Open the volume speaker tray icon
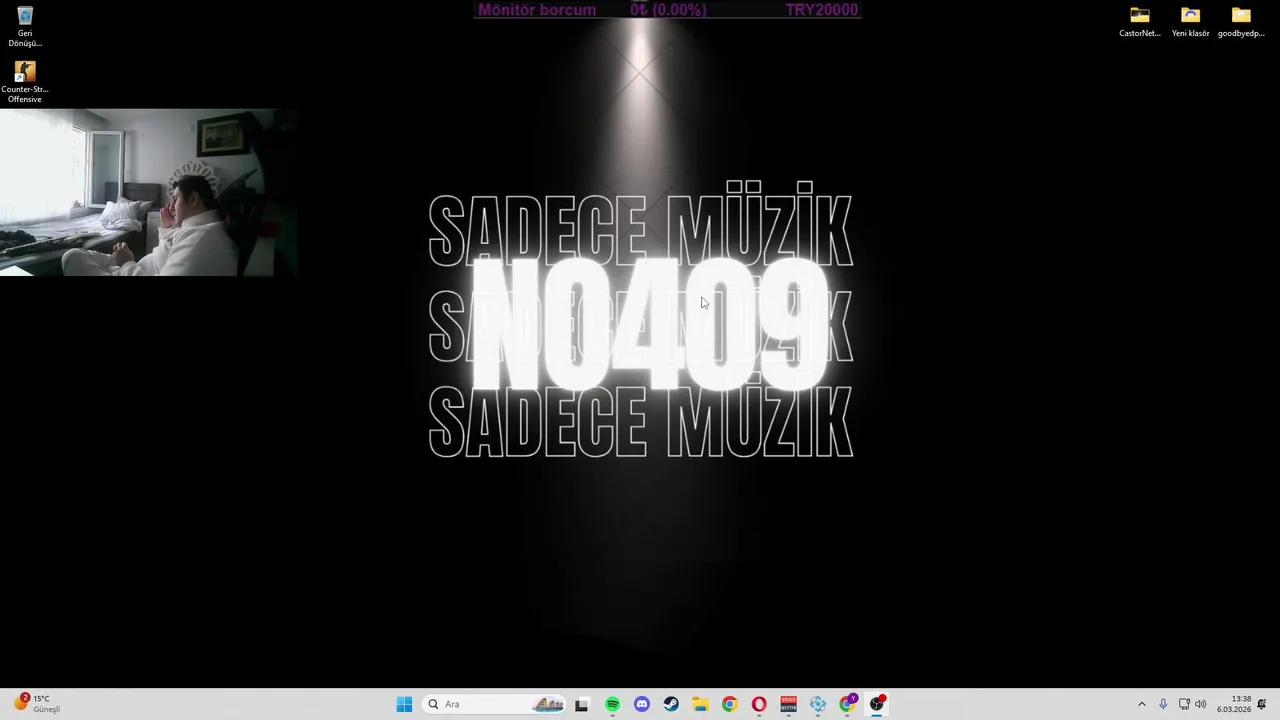 (1201, 704)
